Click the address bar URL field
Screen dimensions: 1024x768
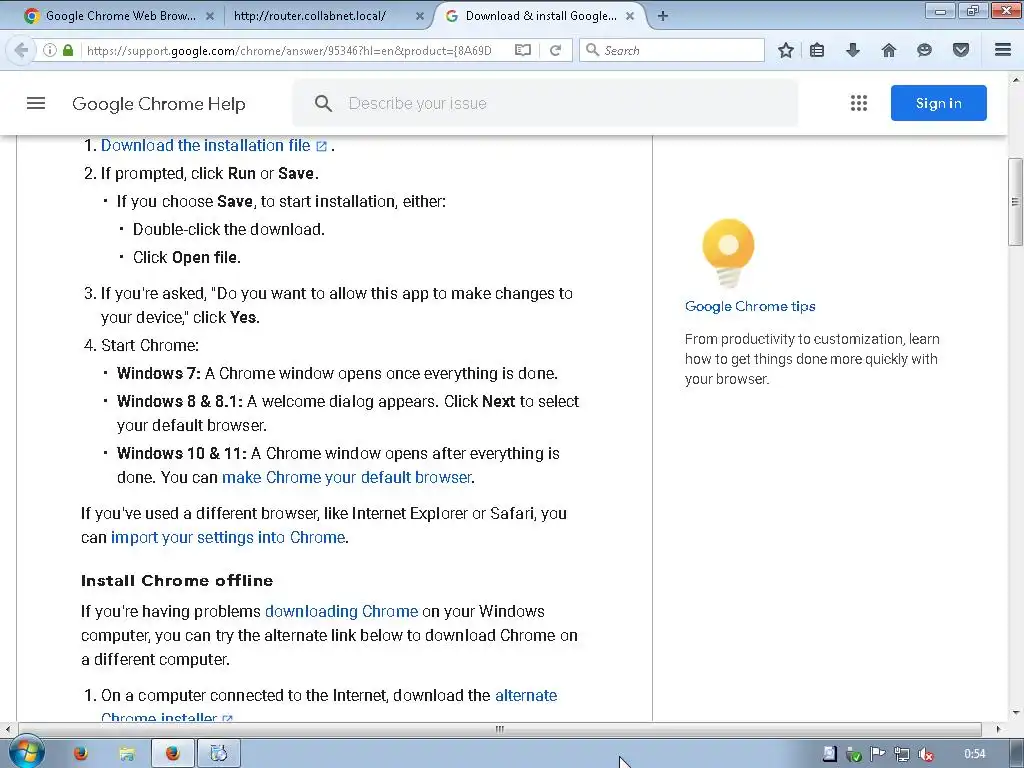click(290, 50)
